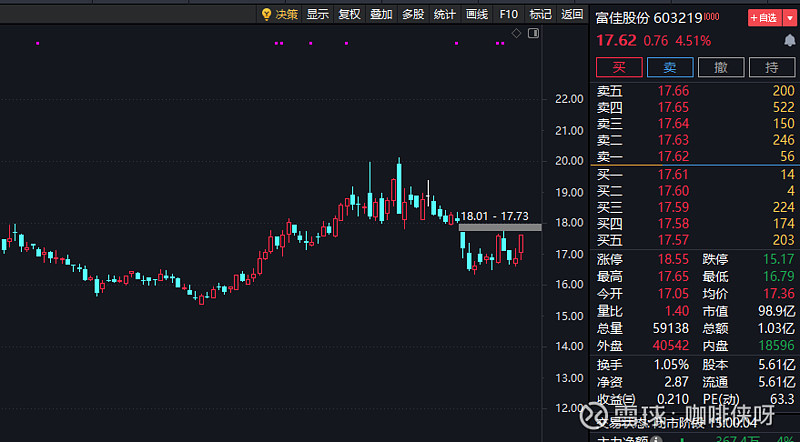Click the diamond icon above the chart

click(516, 33)
